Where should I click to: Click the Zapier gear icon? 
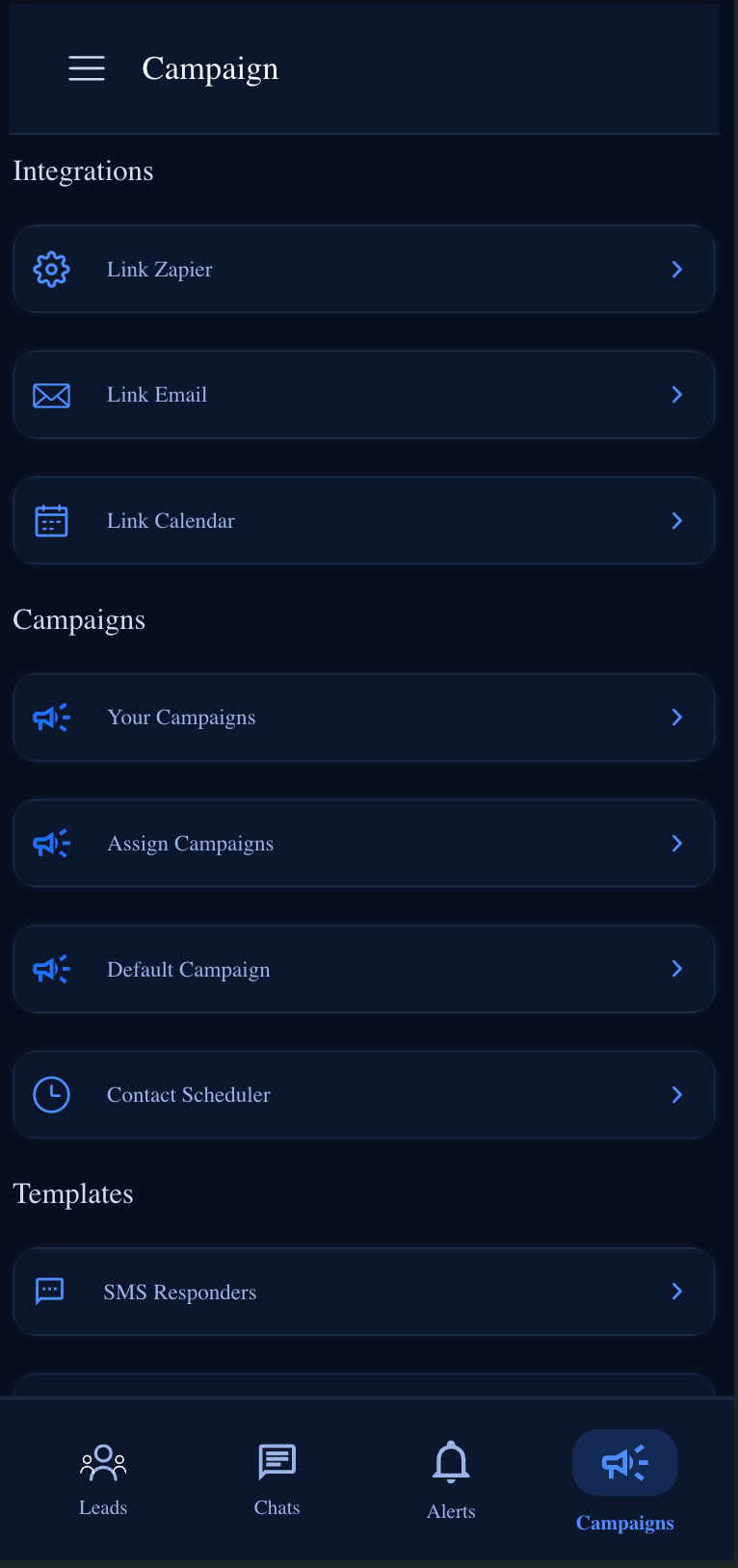click(x=52, y=270)
